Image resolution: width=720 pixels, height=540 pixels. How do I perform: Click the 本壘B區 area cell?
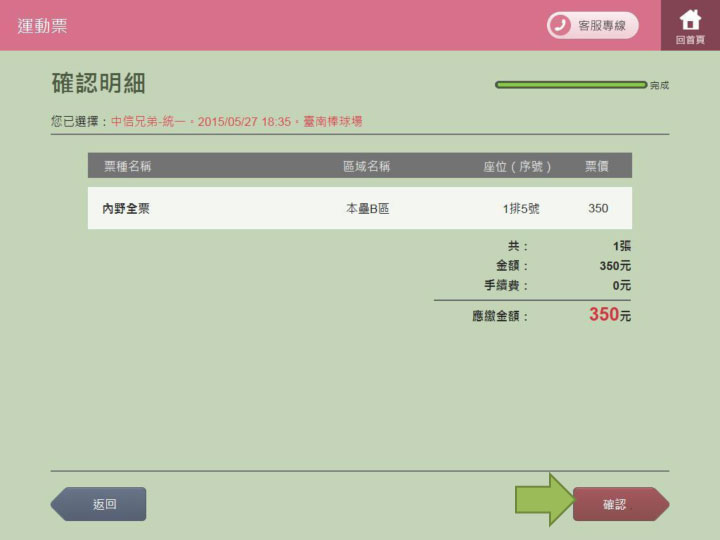(x=367, y=208)
